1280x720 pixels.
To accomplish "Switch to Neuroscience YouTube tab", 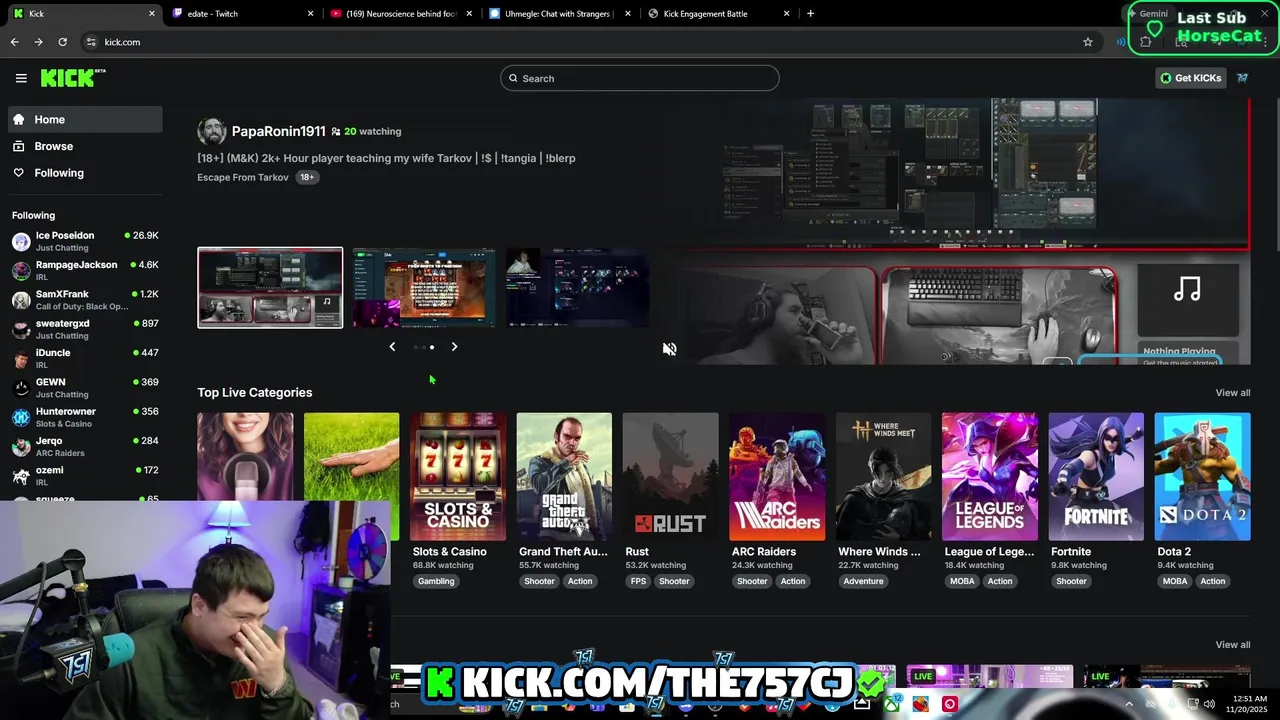I will (x=400, y=14).
